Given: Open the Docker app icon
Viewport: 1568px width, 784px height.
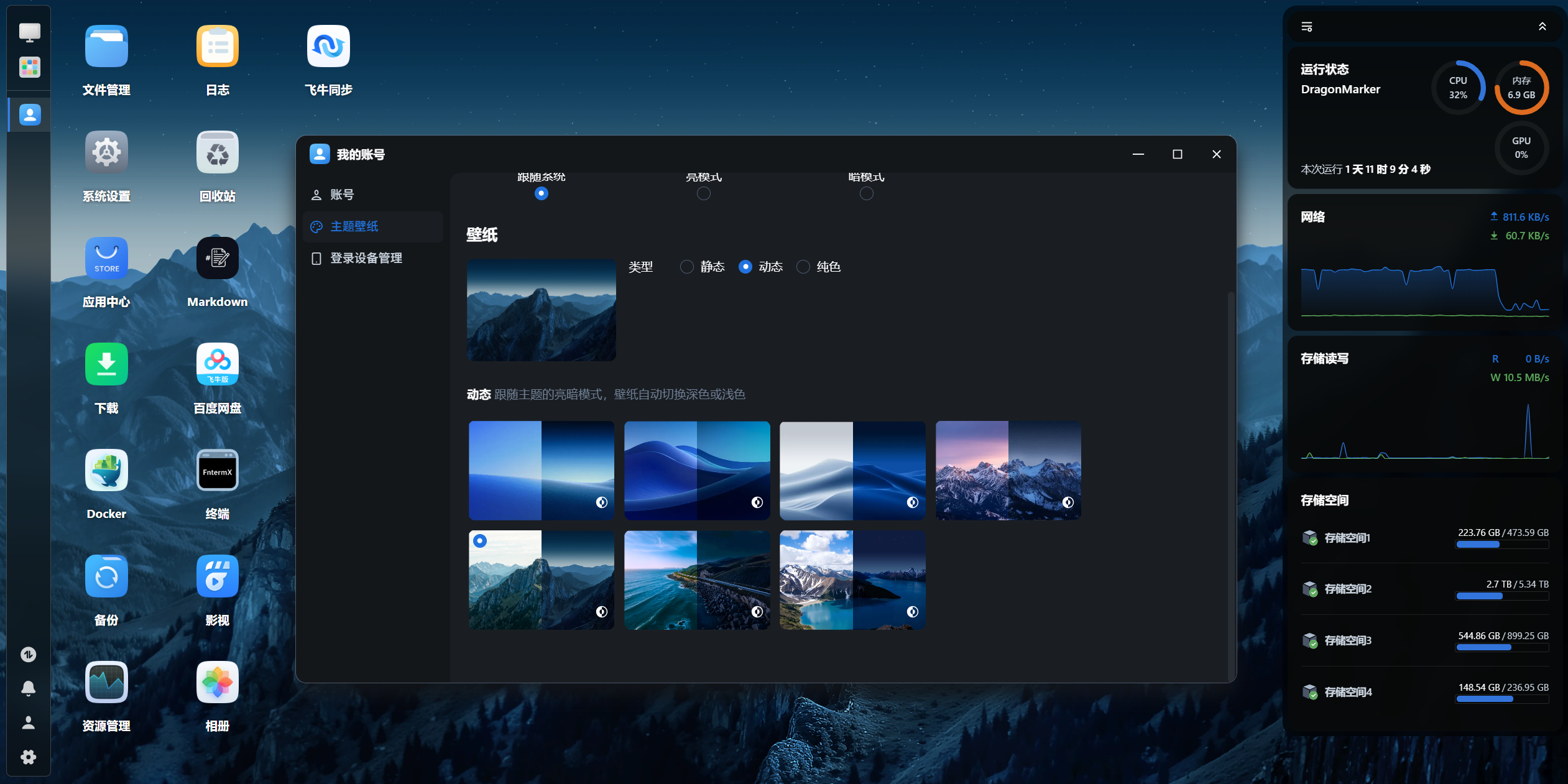Looking at the screenshot, I should [x=106, y=471].
